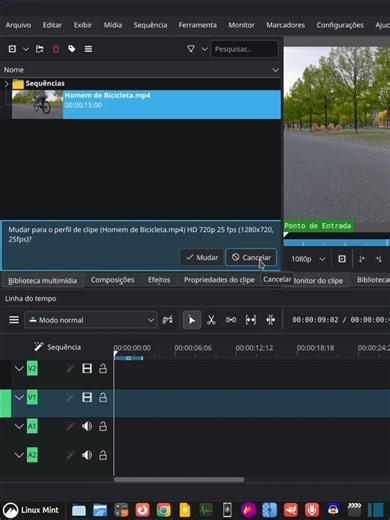Open the column sort chevron beside Nome
The image size is (390, 520).
point(275,70)
